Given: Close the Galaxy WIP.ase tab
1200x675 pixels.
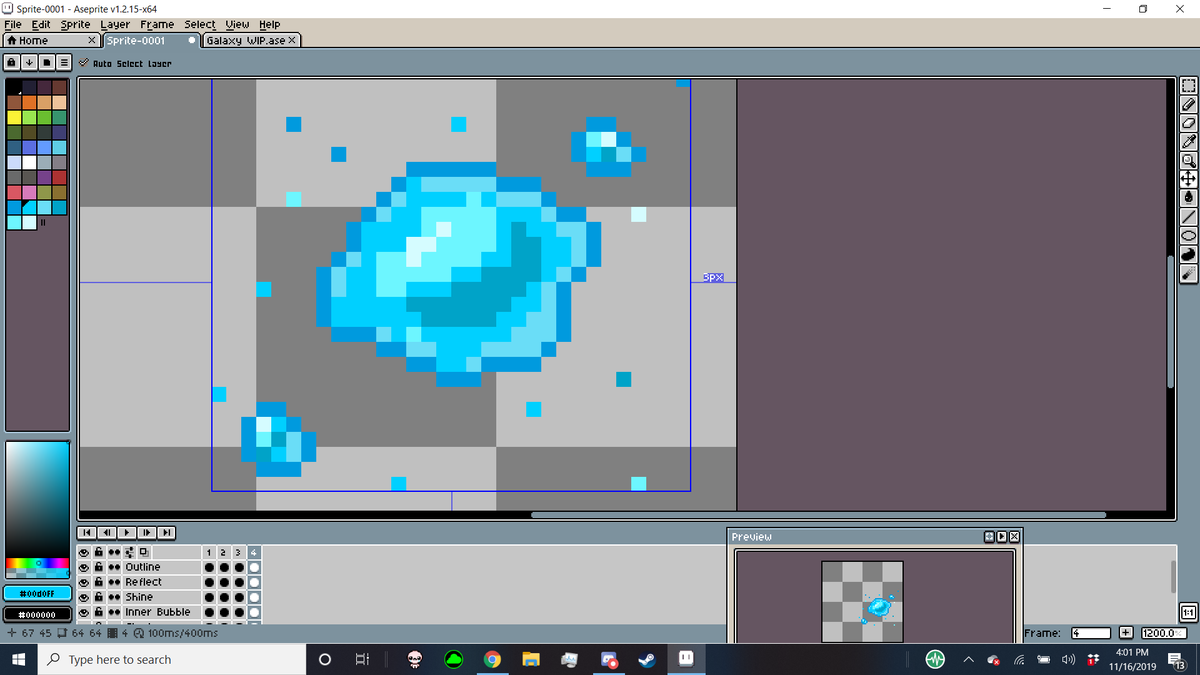Looking at the screenshot, I should tap(293, 40).
